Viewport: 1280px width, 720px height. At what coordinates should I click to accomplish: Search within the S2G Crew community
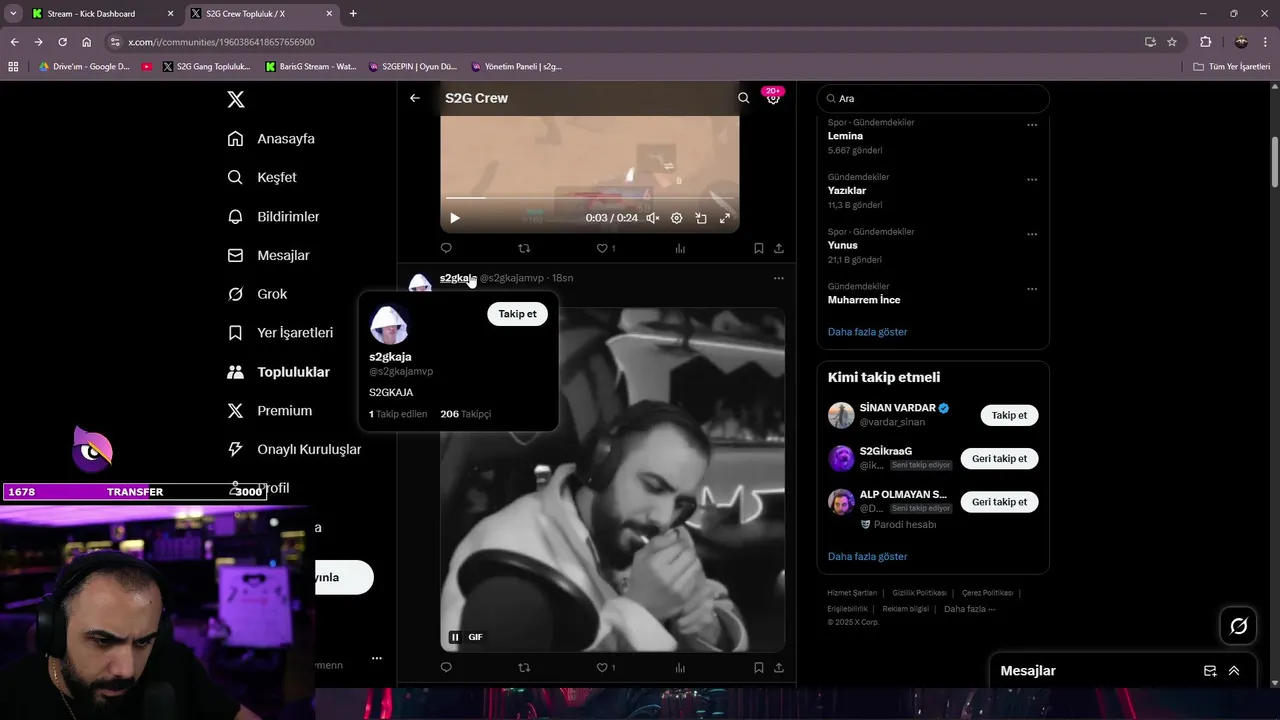[743, 98]
